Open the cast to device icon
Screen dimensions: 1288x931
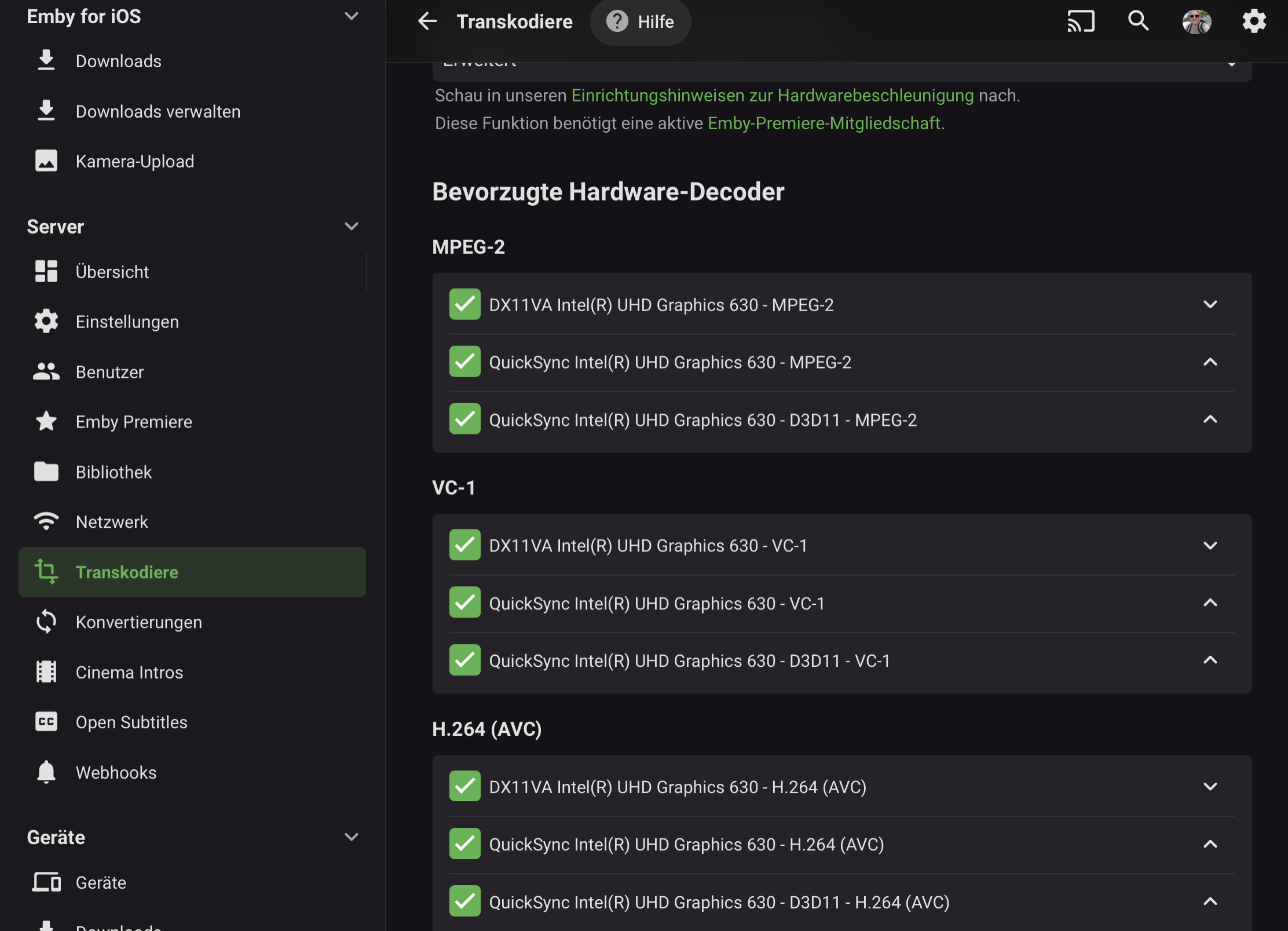click(1081, 21)
